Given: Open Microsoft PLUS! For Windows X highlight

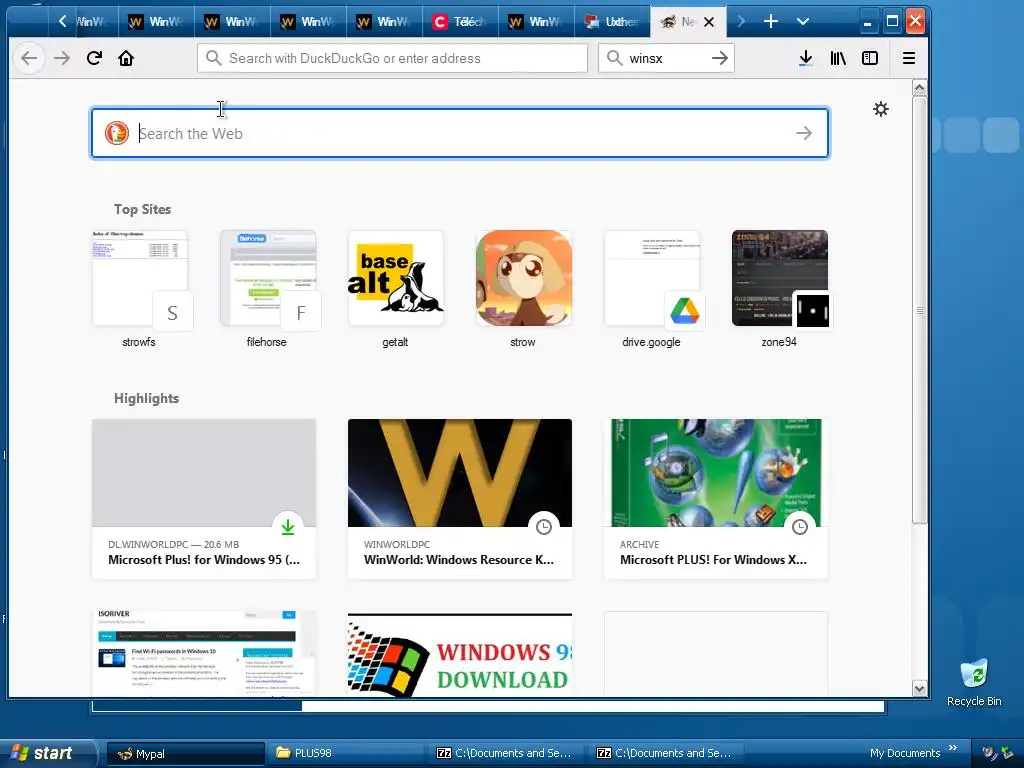Looking at the screenshot, I should [716, 499].
